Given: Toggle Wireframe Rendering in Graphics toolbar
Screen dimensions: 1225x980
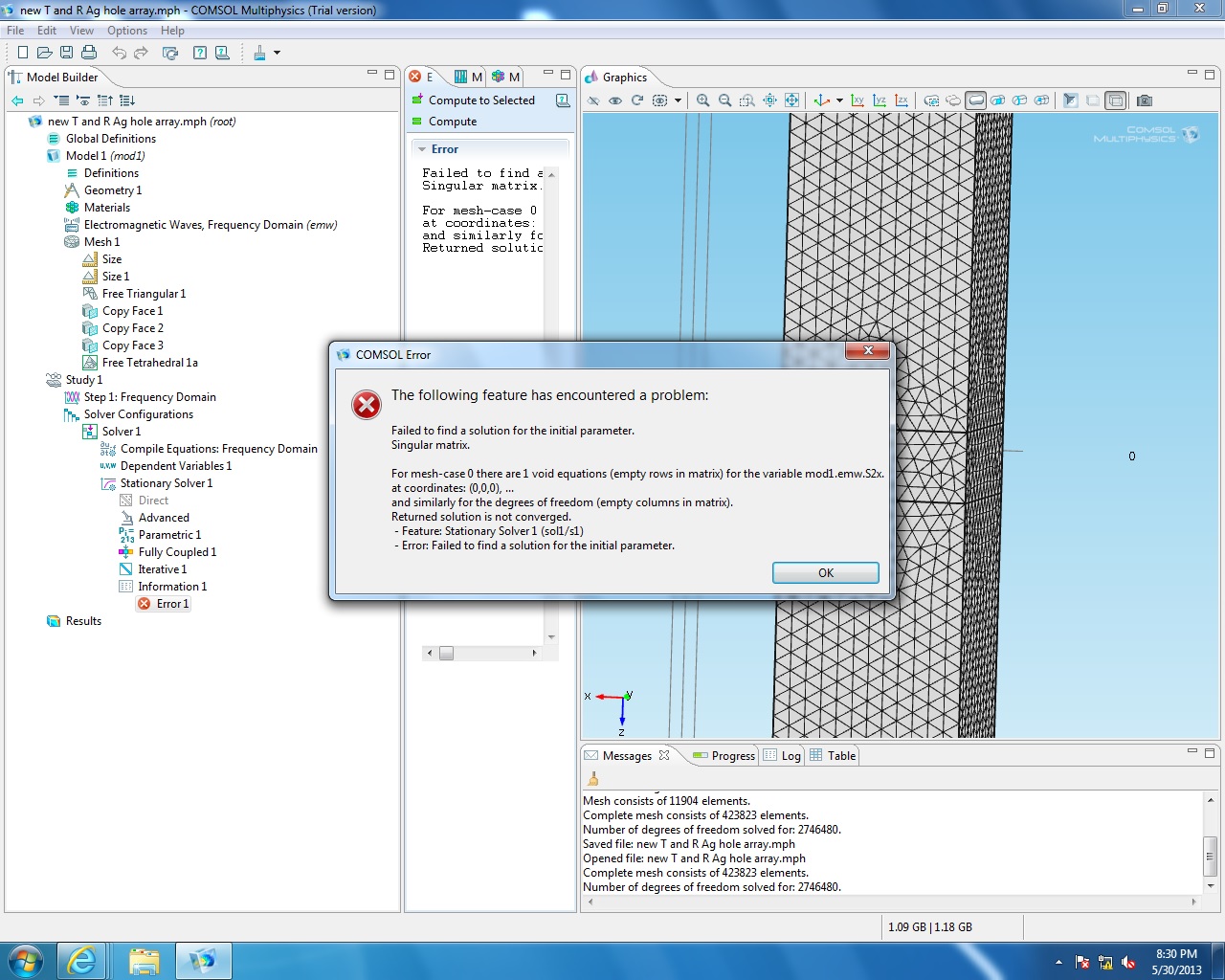Looking at the screenshot, I should 1115,100.
